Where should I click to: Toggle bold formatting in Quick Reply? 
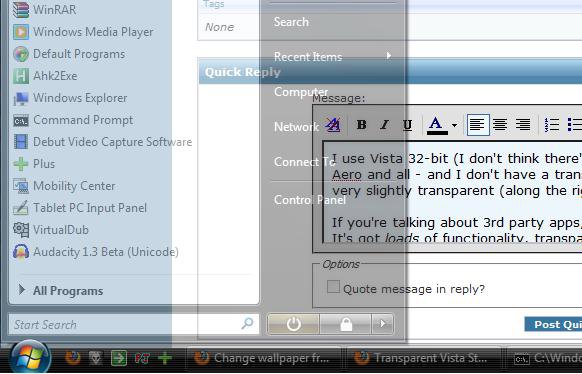361,125
